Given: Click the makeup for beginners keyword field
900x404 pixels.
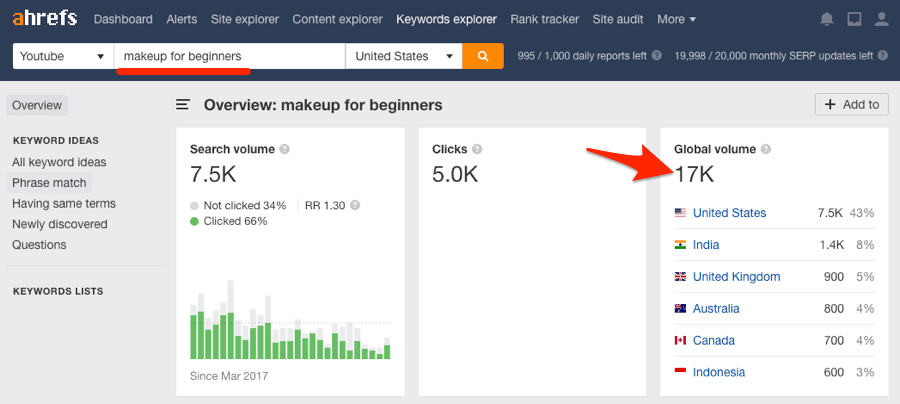Looking at the screenshot, I should click(x=230, y=56).
